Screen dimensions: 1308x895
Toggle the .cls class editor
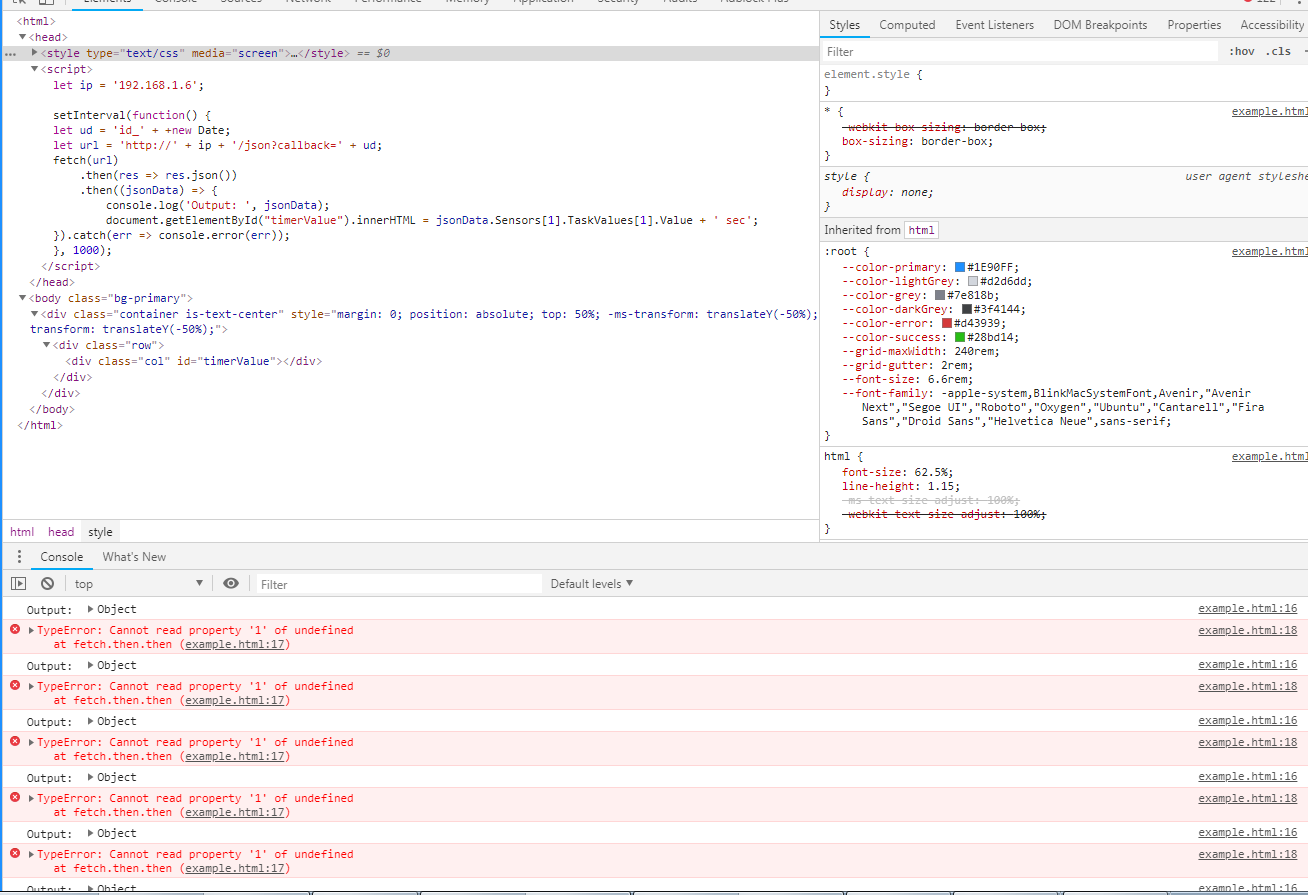pyautogui.click(x=1278, y=52)
